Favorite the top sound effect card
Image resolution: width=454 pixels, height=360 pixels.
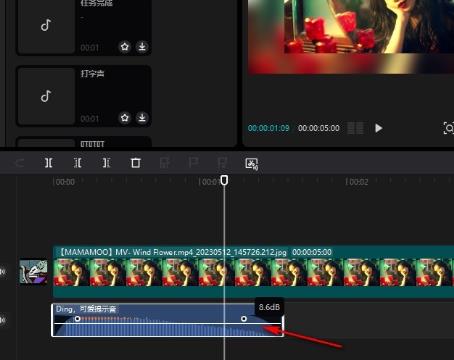pyautogui.click(x=125, y=47)
